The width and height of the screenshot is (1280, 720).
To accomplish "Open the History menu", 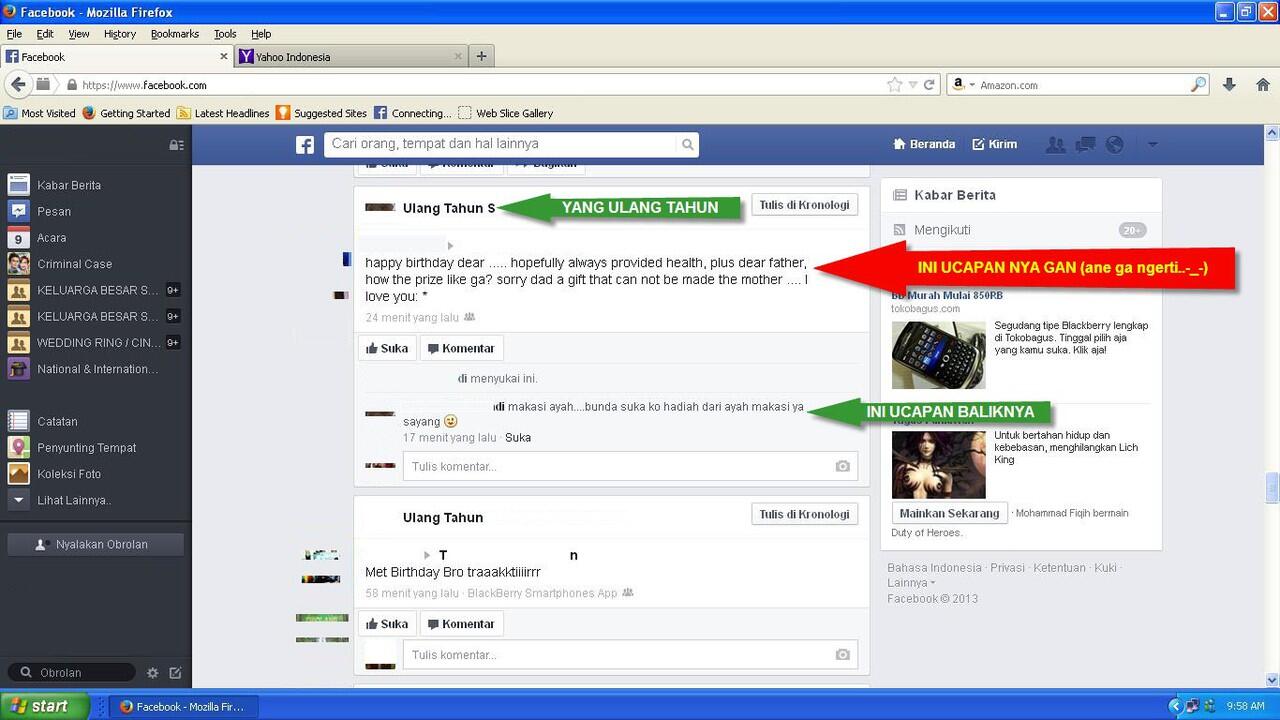I will [x=119, y=34].
